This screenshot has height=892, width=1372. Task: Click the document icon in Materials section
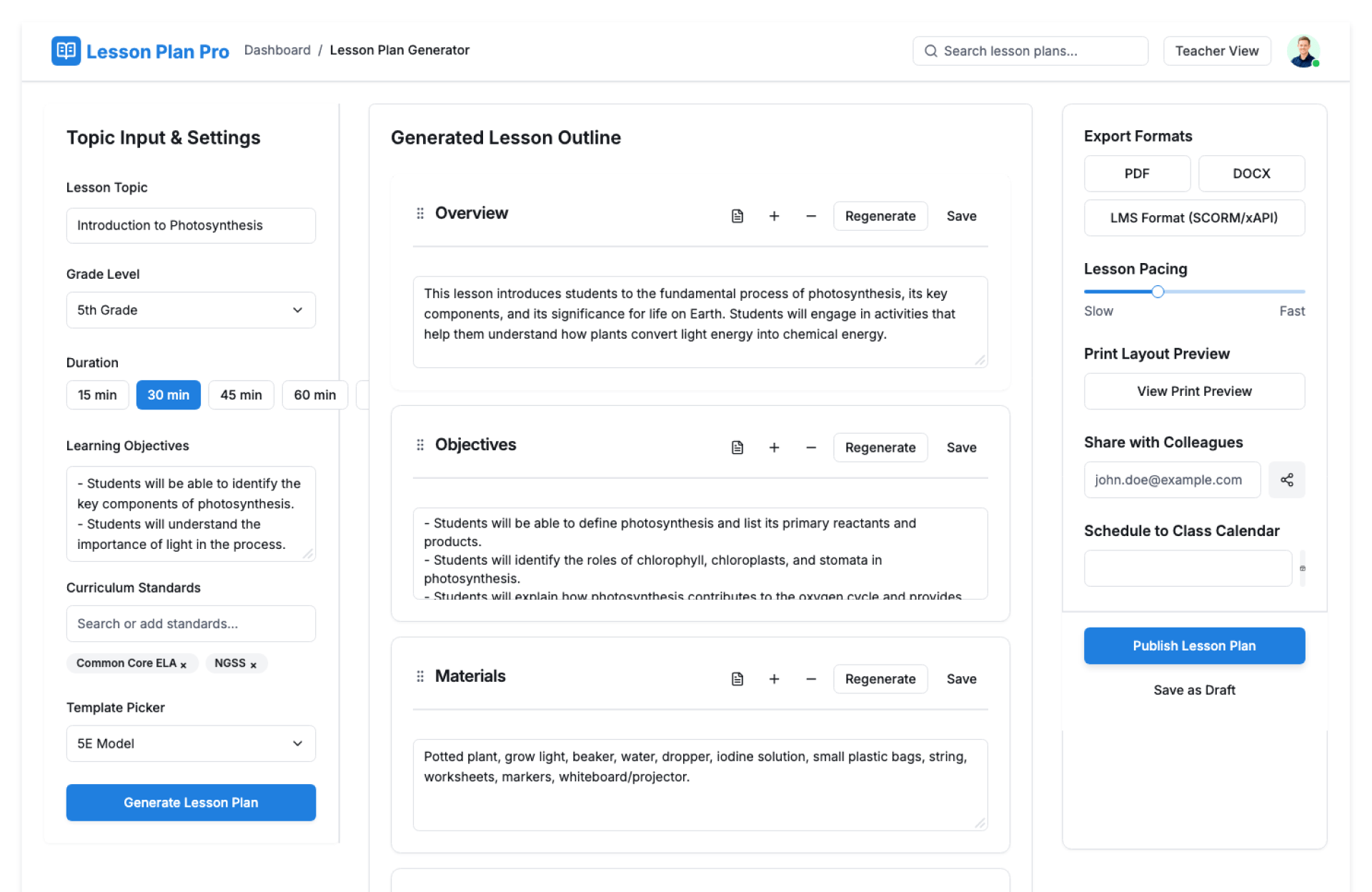(x=737, y=679)
